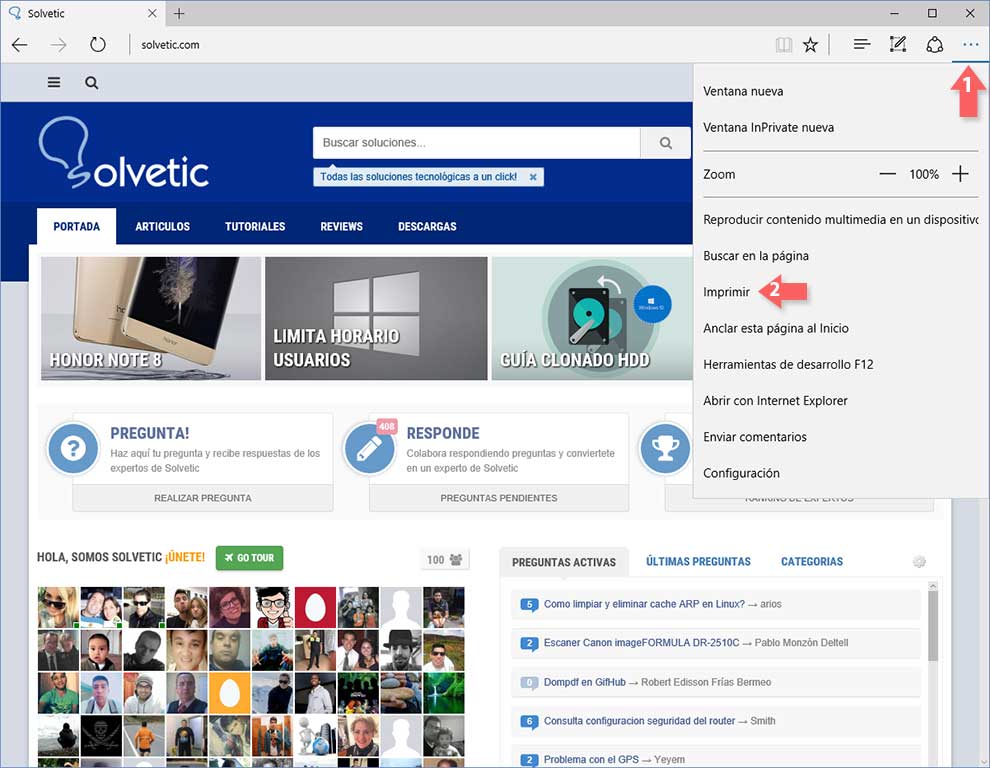
Task: Open Reading view book icon
Action: 784,45
